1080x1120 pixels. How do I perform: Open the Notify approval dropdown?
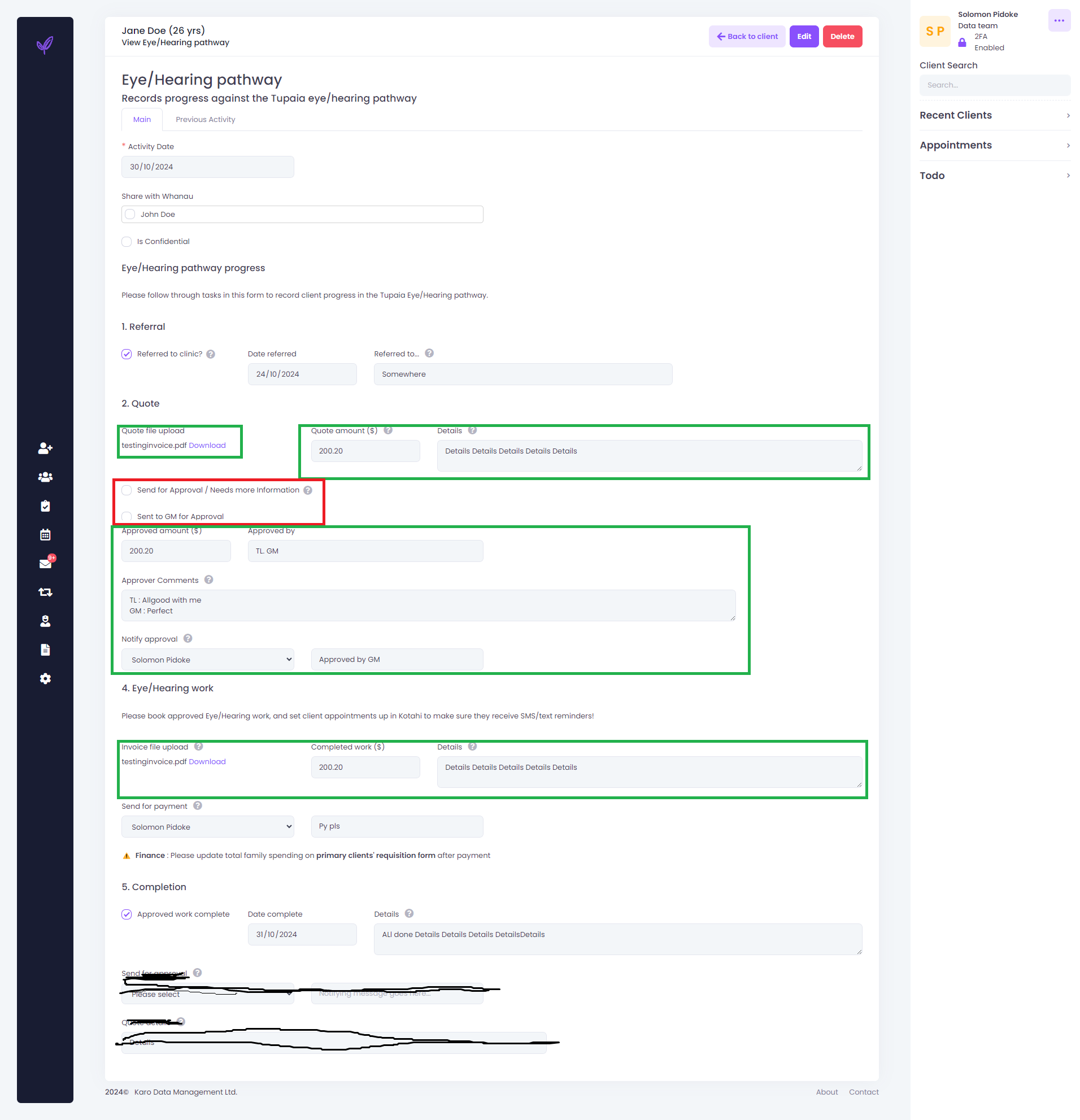[207, 660]
